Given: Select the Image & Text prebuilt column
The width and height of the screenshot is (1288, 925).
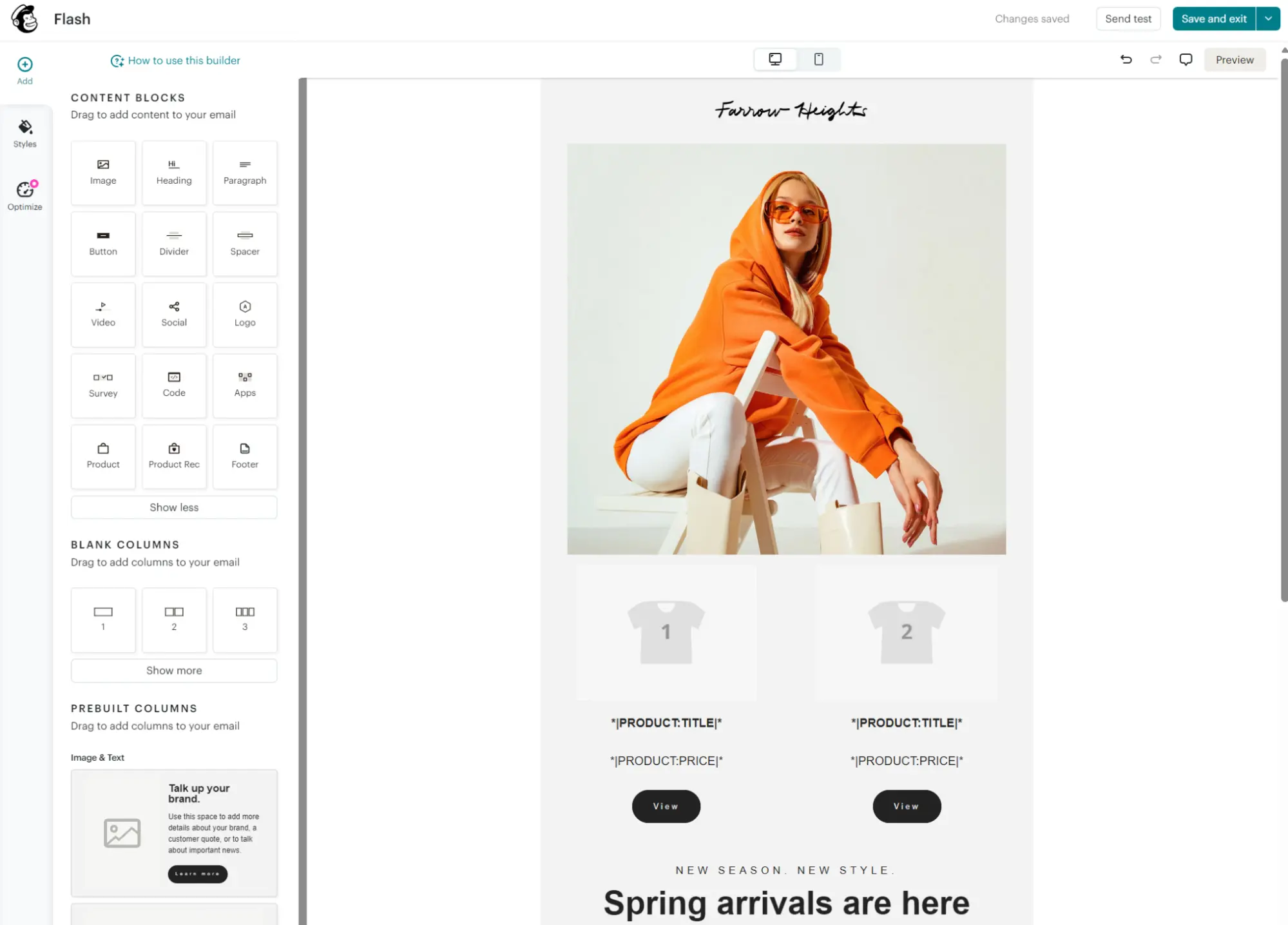Looking at the screenshot, I should click(x=174, y=833).
